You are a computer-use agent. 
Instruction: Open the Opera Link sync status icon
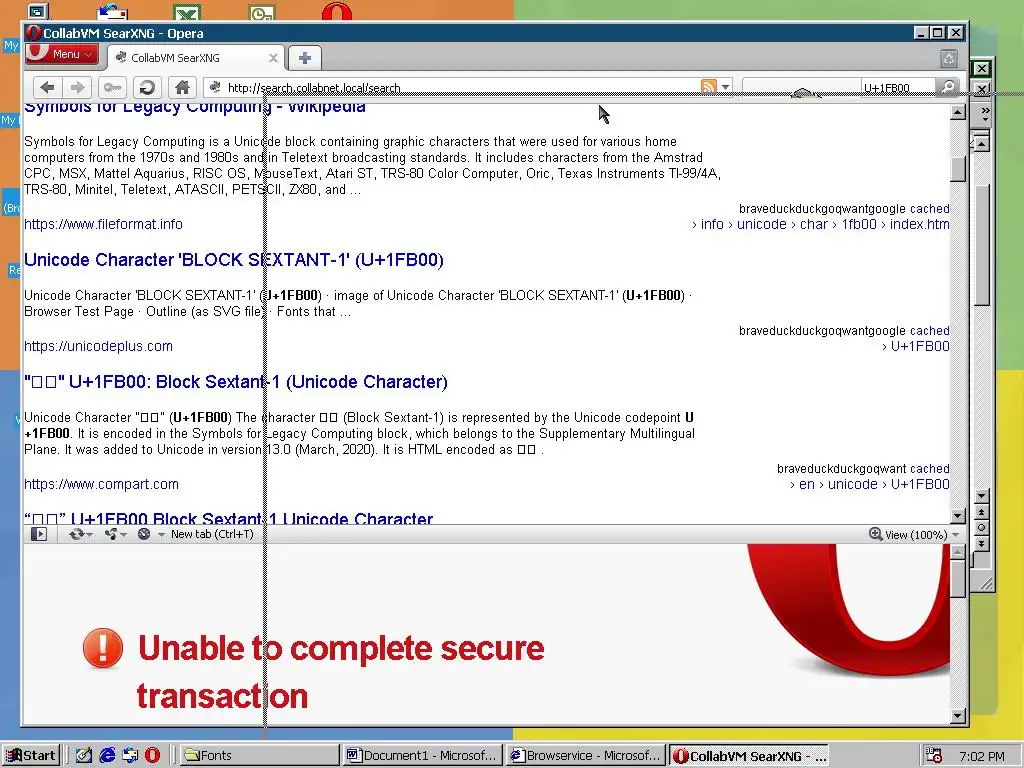click(x=80, y=534)
